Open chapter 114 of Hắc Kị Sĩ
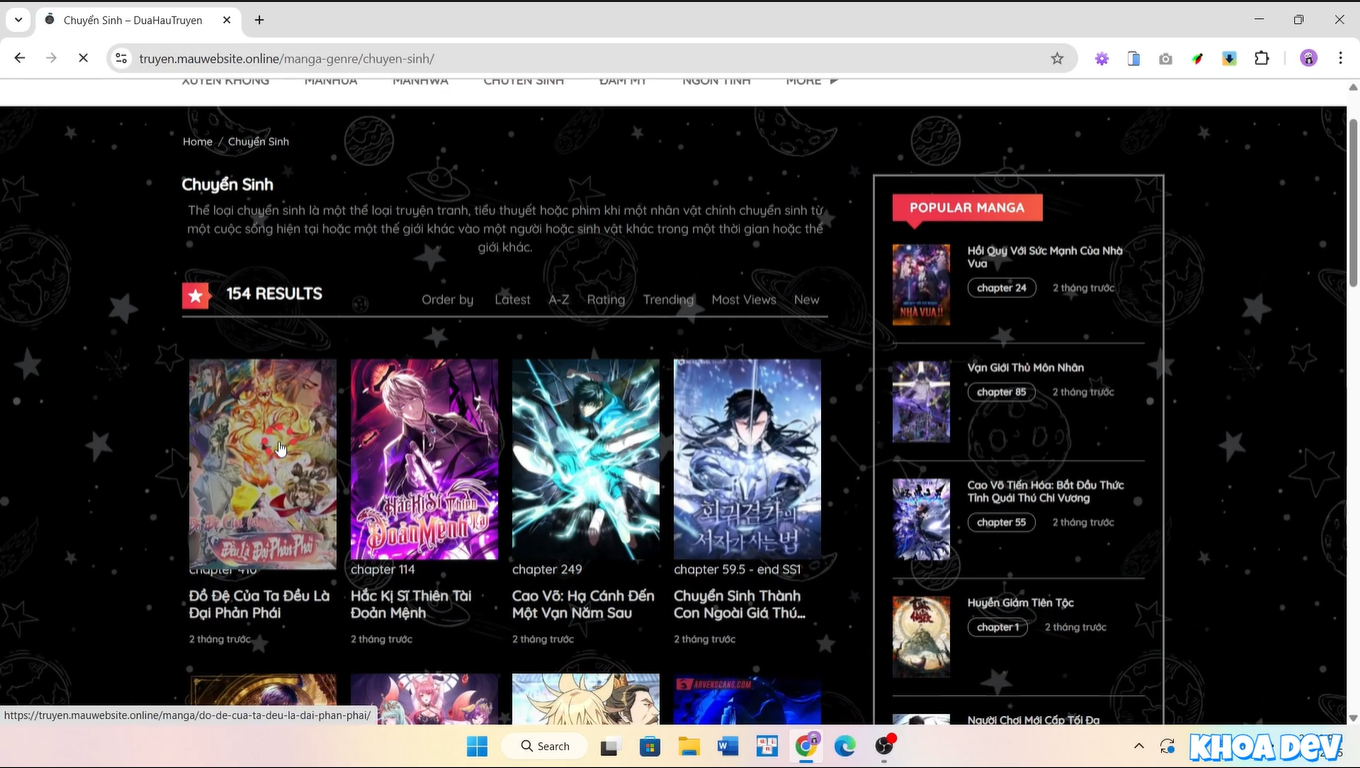 (382, 569)
